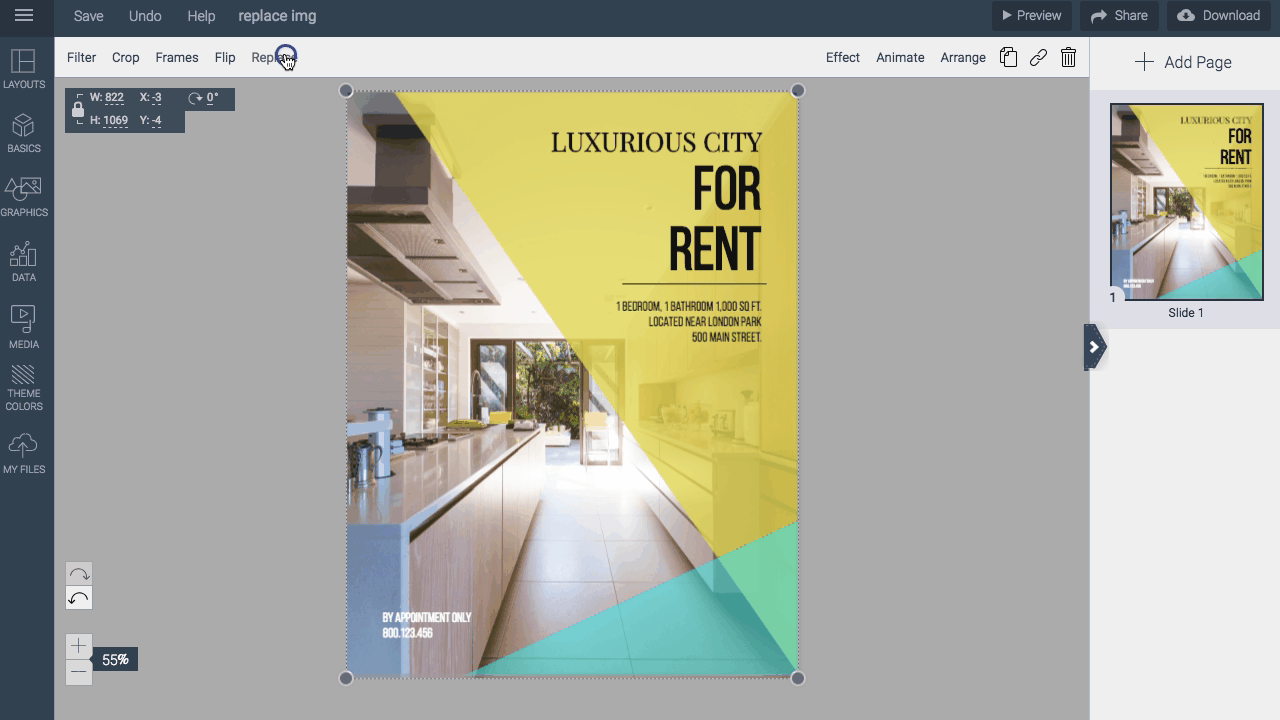The width and height of the screenshot is (1280, 720).
Task: Insert a link on the image
Action: [1038, 57]
